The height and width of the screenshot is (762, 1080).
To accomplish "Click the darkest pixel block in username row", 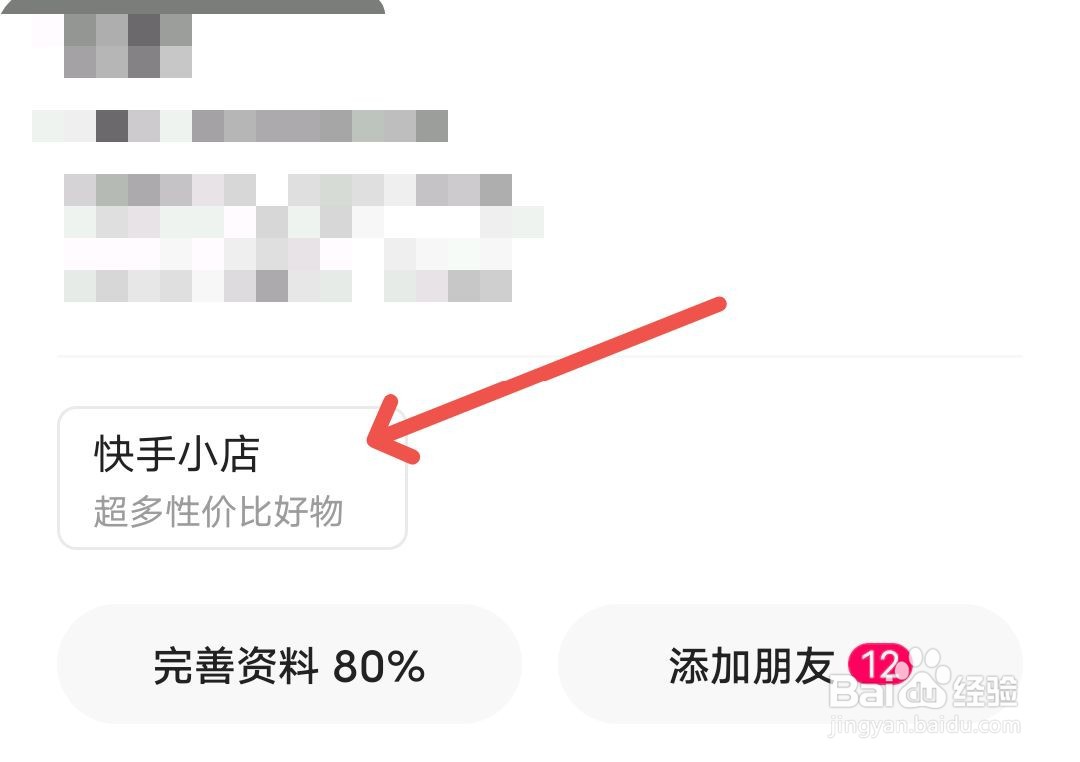I will (112, 126).
